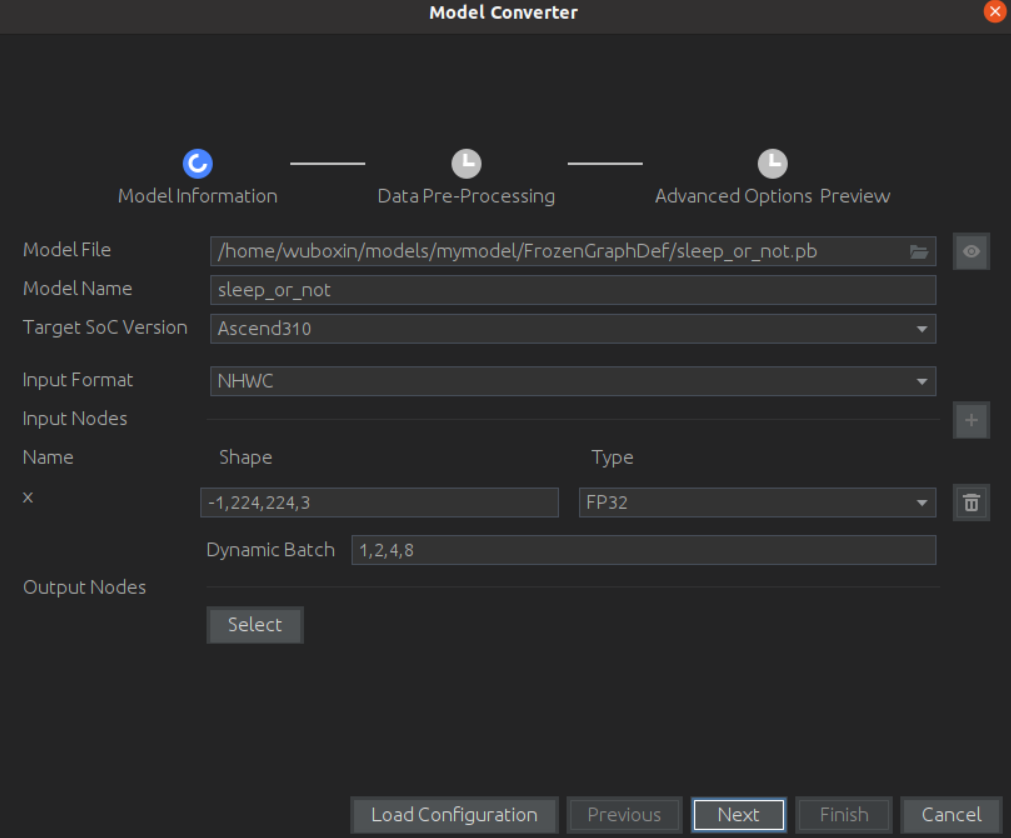Add an input node with plus button
This screenshot has height=838, width=1011.
coord(972,420)
